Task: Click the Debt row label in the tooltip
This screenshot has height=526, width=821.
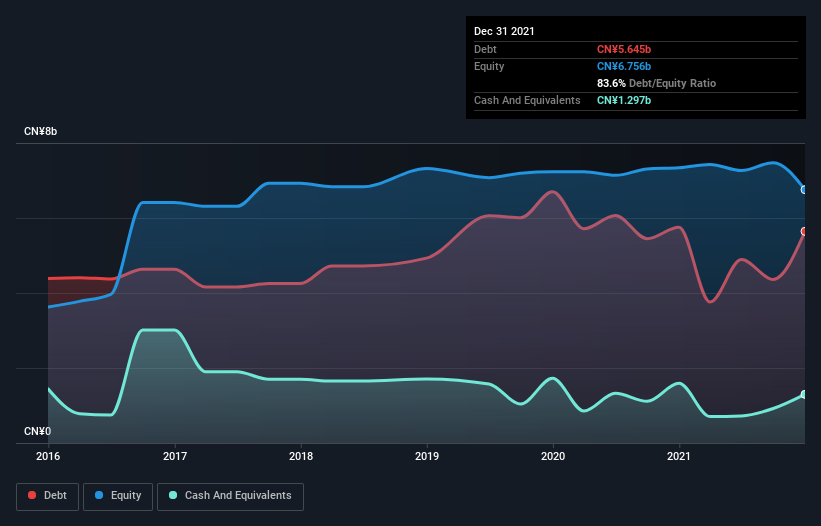Action: [485, 49]
